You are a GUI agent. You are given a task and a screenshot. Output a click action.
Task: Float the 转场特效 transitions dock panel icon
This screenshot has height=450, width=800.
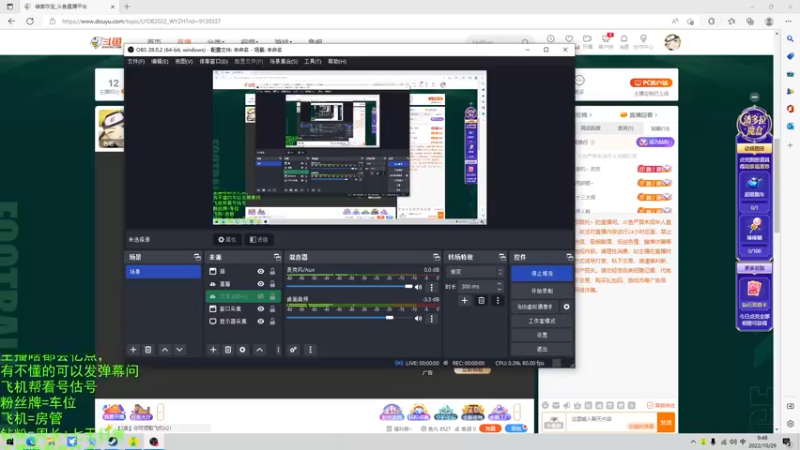click(502, 257)
